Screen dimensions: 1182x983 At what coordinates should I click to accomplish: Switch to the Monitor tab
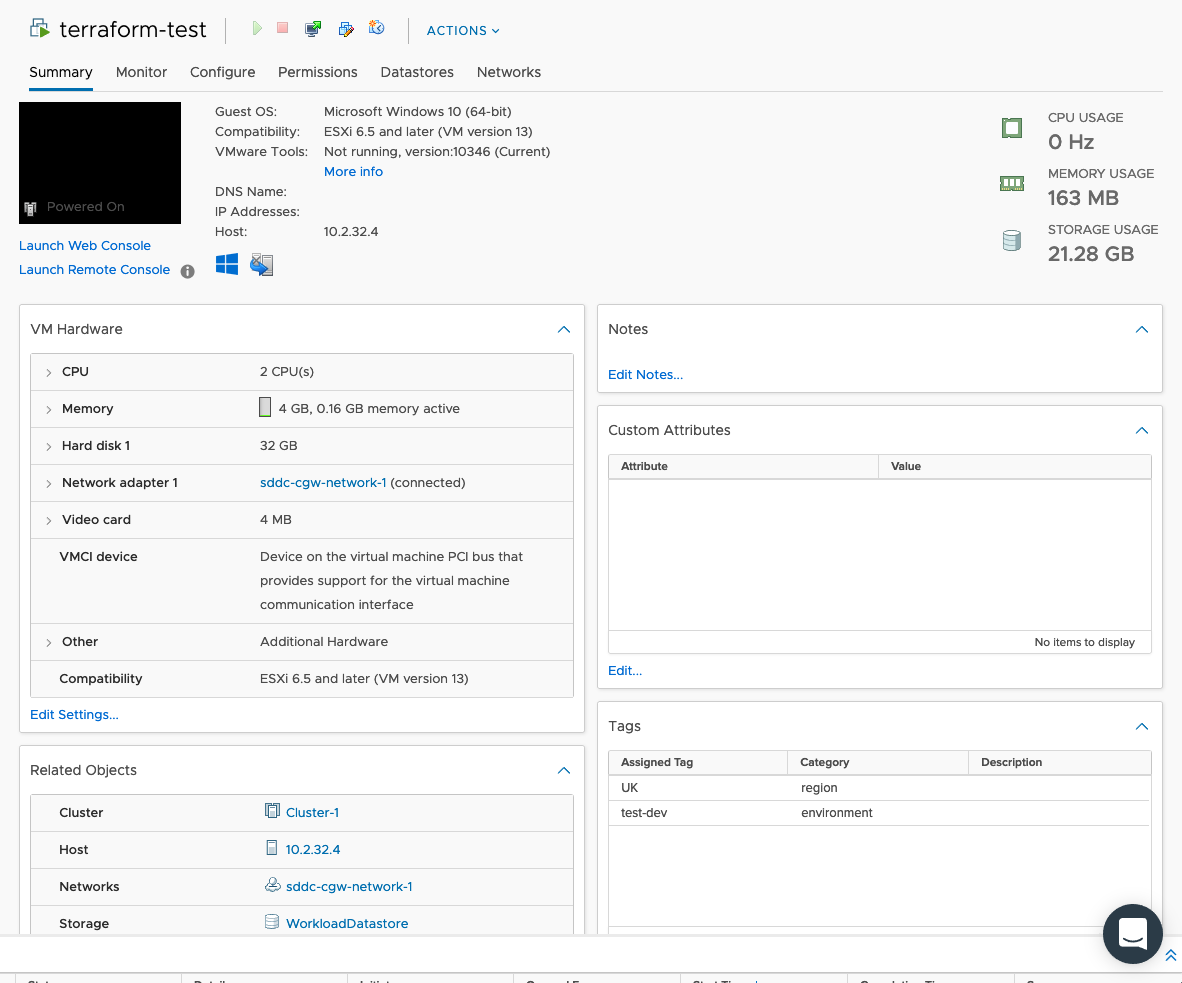pos(141,72)
